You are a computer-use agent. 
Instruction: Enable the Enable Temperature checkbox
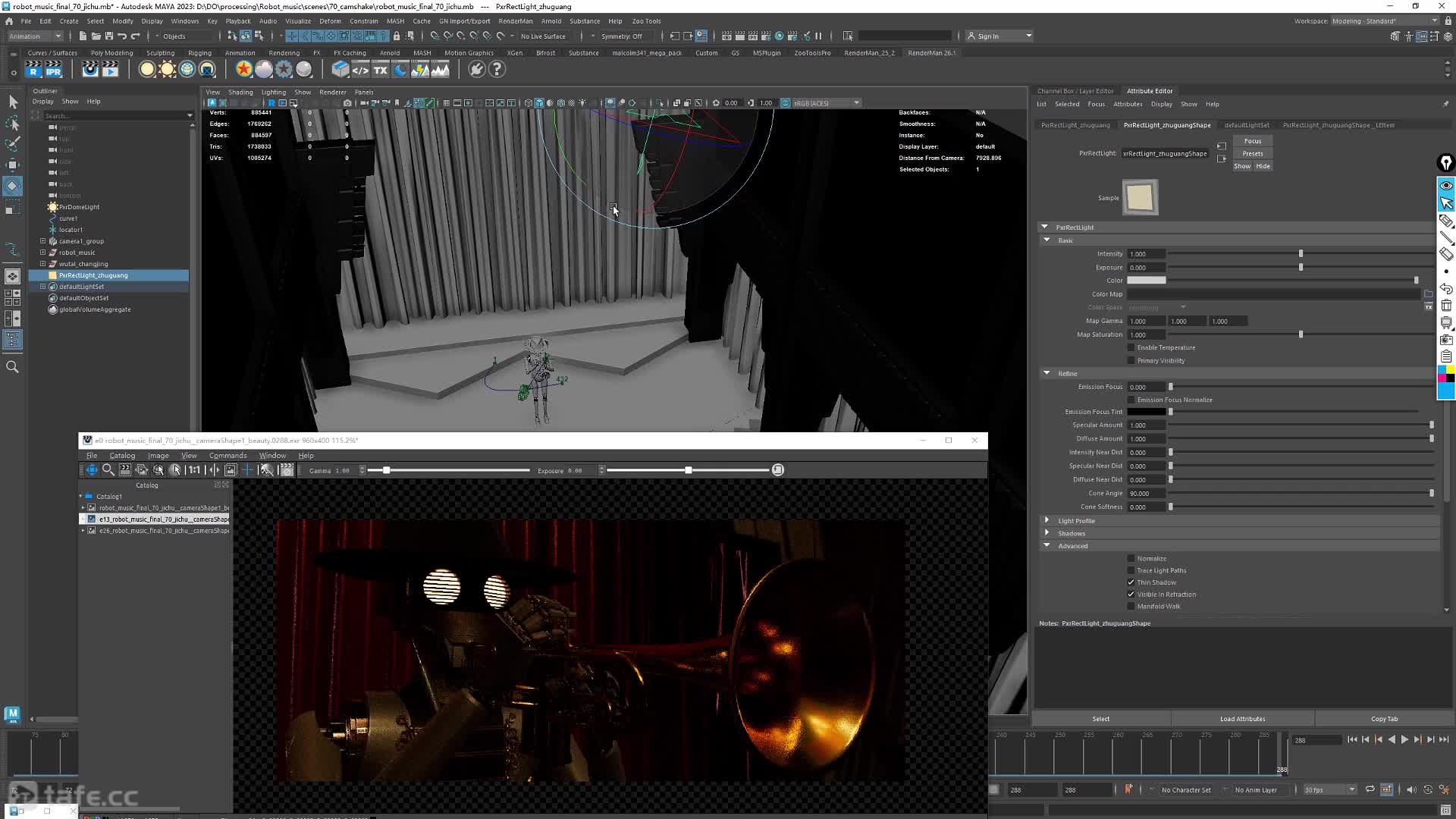[x=1131, y=347]
